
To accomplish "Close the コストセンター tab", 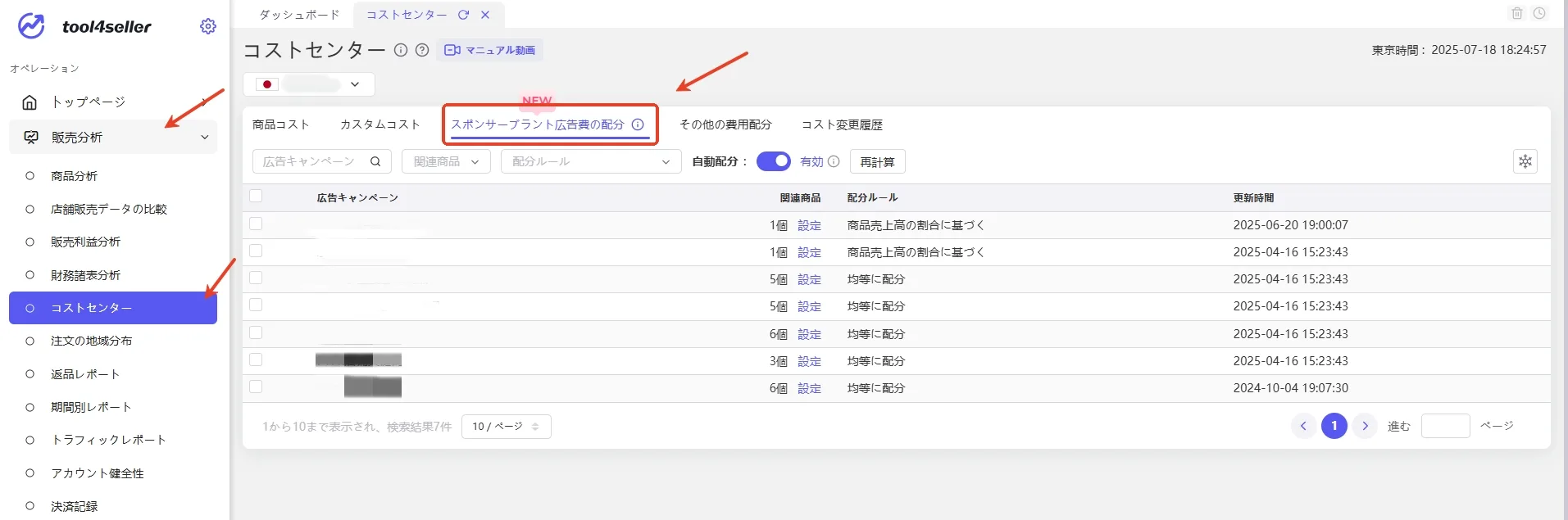I will click(x=485, y=15).
